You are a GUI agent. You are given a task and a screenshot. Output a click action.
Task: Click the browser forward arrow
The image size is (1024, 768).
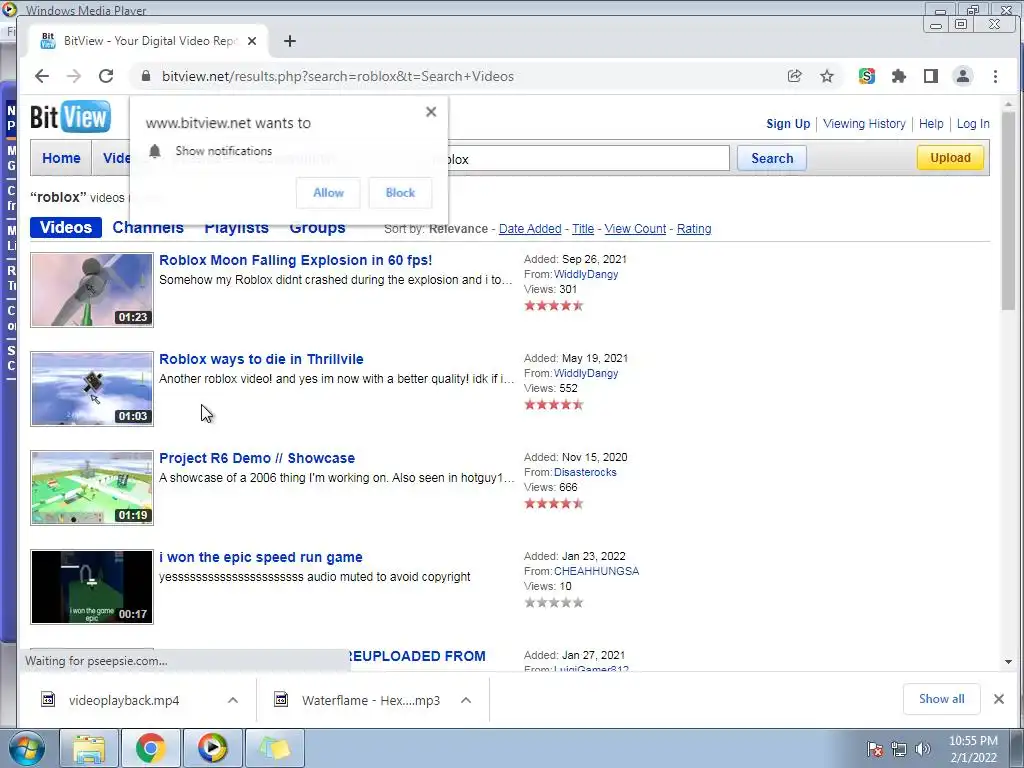click(74, 76)
